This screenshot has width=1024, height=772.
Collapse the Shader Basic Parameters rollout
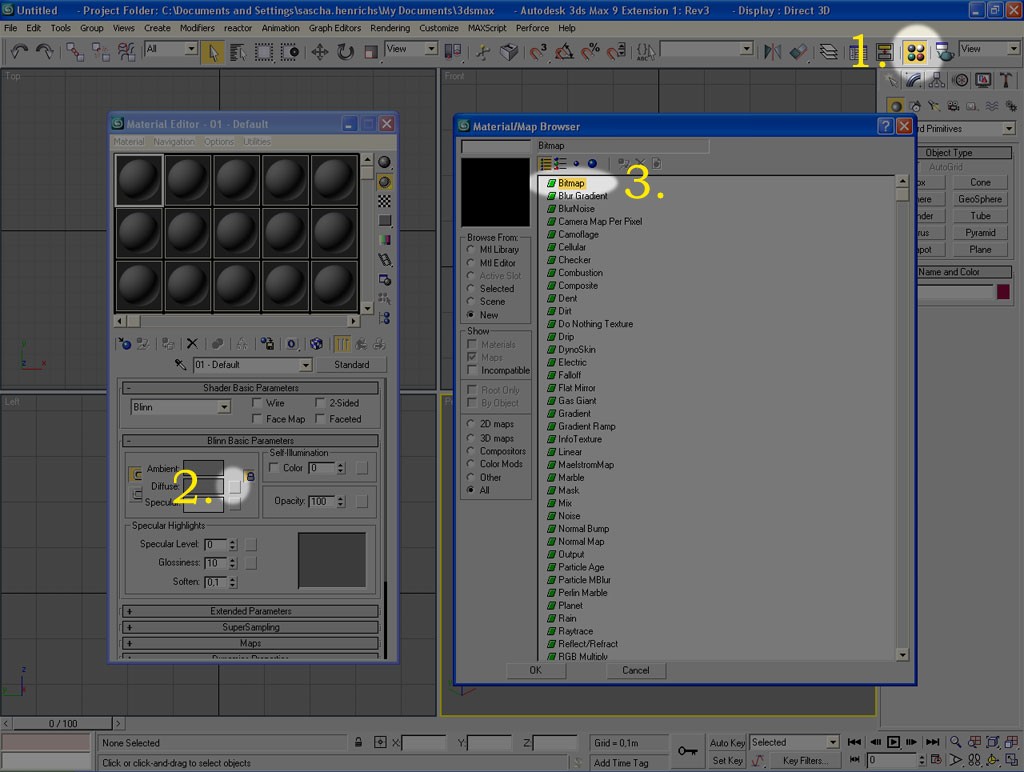click(x=251, y=388)
